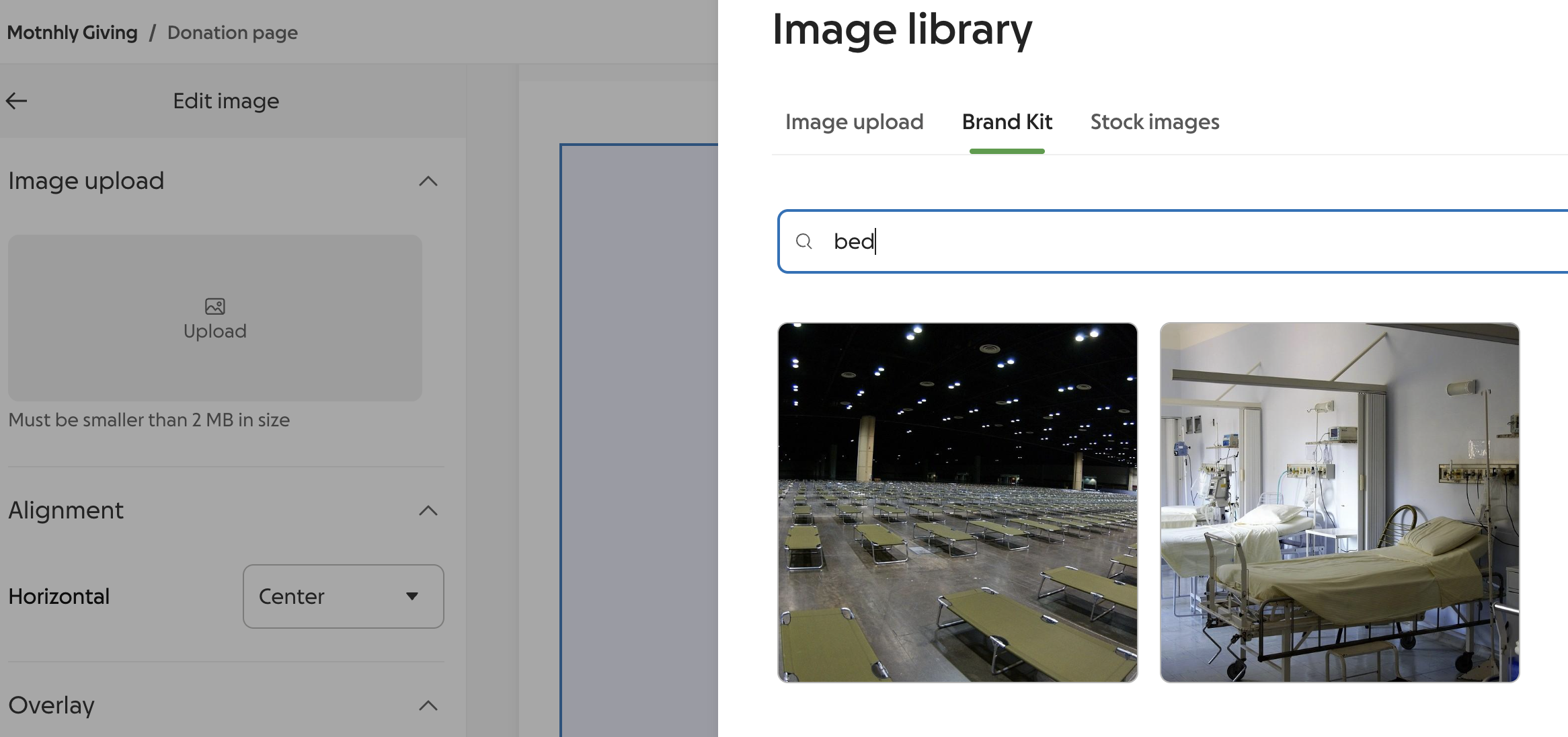Collapse the Image upload section
The image size is (1568, 737).
[x=428, y=182]
